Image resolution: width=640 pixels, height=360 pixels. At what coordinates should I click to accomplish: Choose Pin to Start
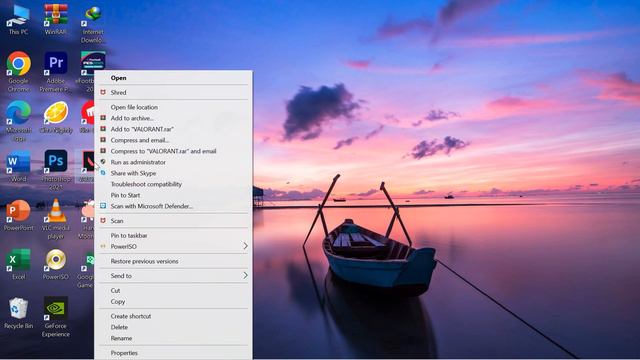173,195
